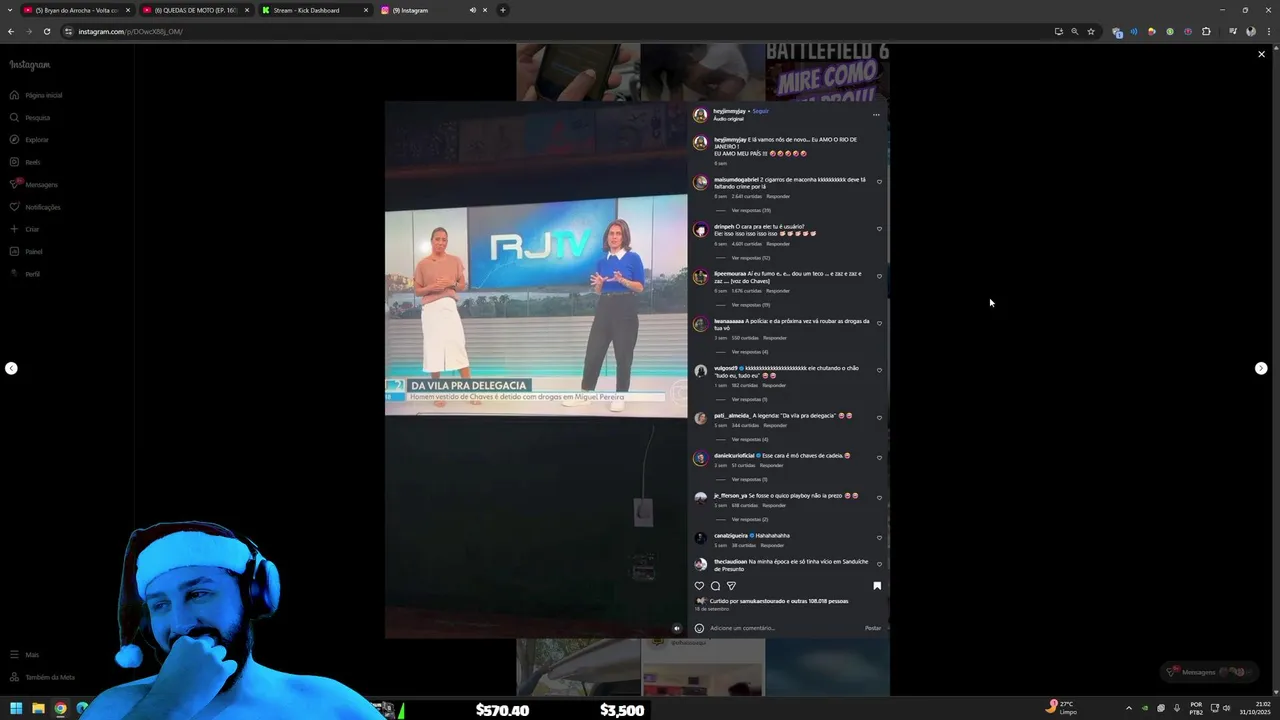This screenshot has width=1280, height=720.
Task: Open Windows Start menu
Action: pyautogui.click(x=16, y=709)
